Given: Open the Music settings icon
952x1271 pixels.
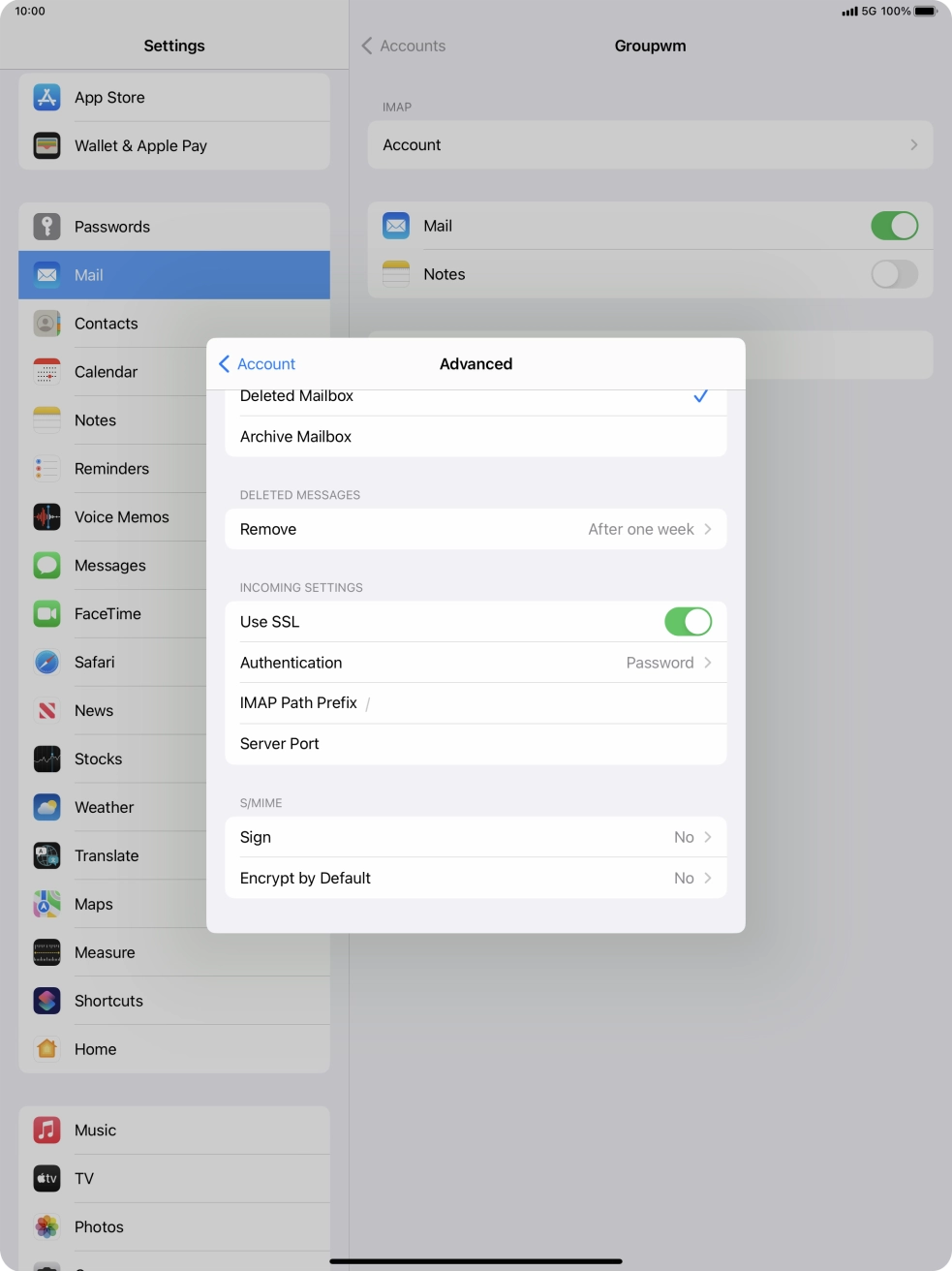Looking at the screenshot, I should click(x=46, y=1130).
